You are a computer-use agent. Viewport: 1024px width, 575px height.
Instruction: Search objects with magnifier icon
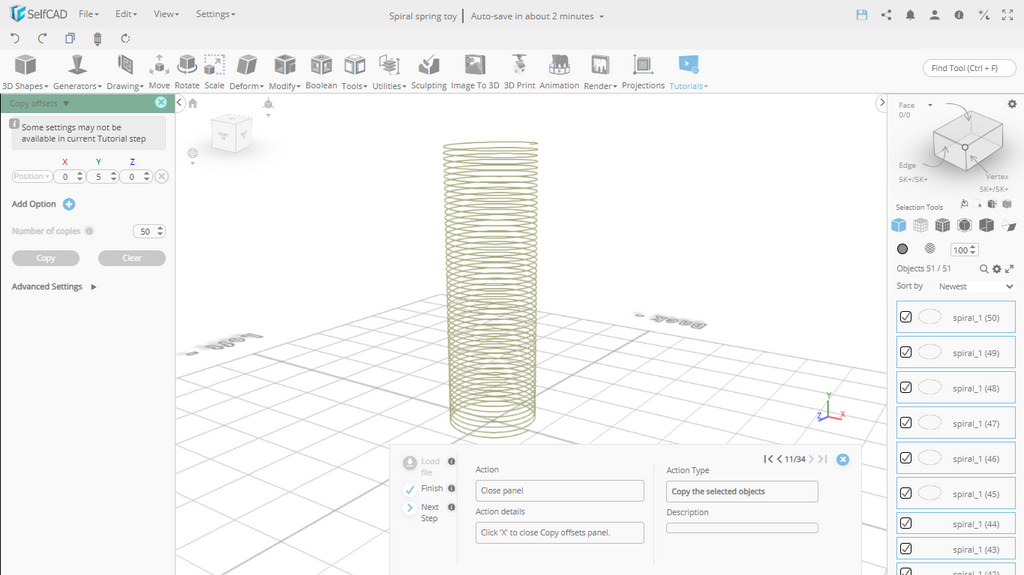click(x=984, y=269)
